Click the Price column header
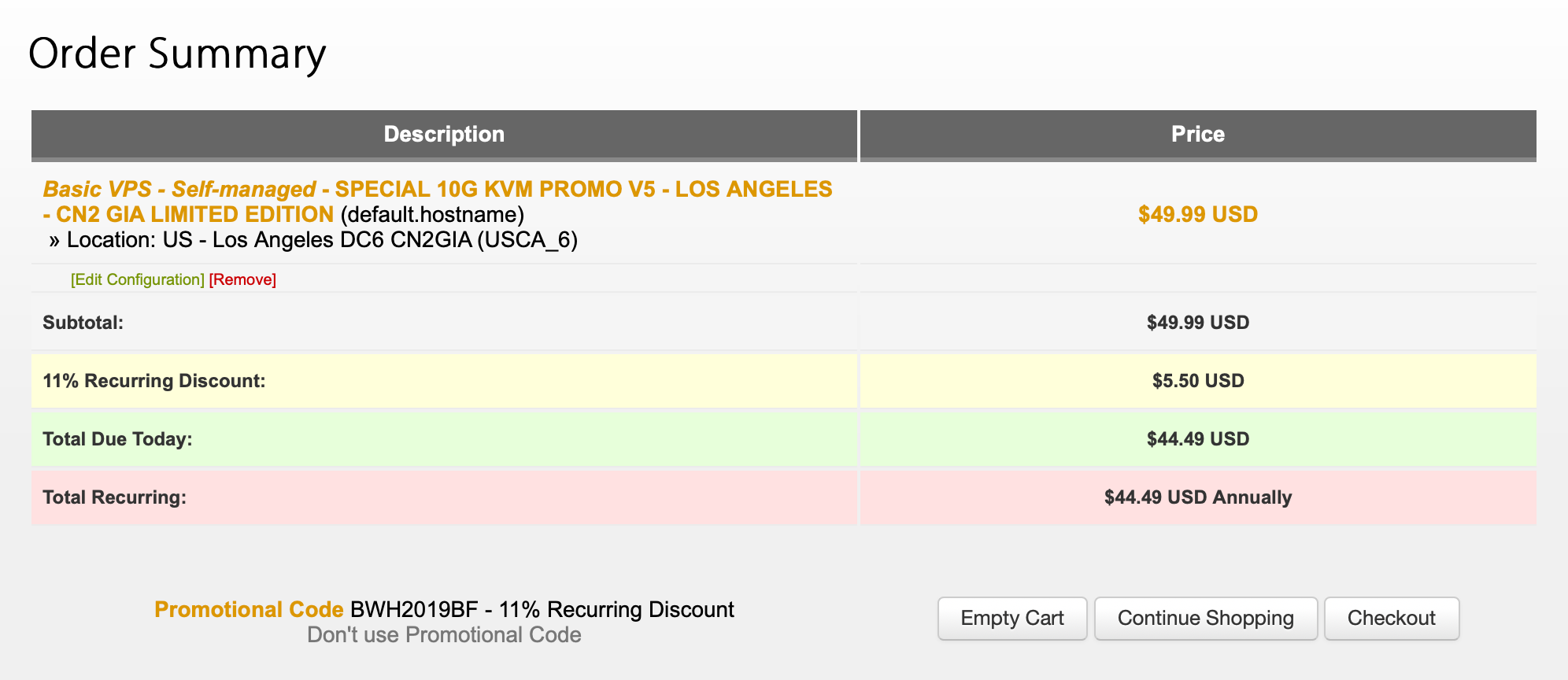The height and width of the screenshot is (680, 1568). click(1197, 135)
